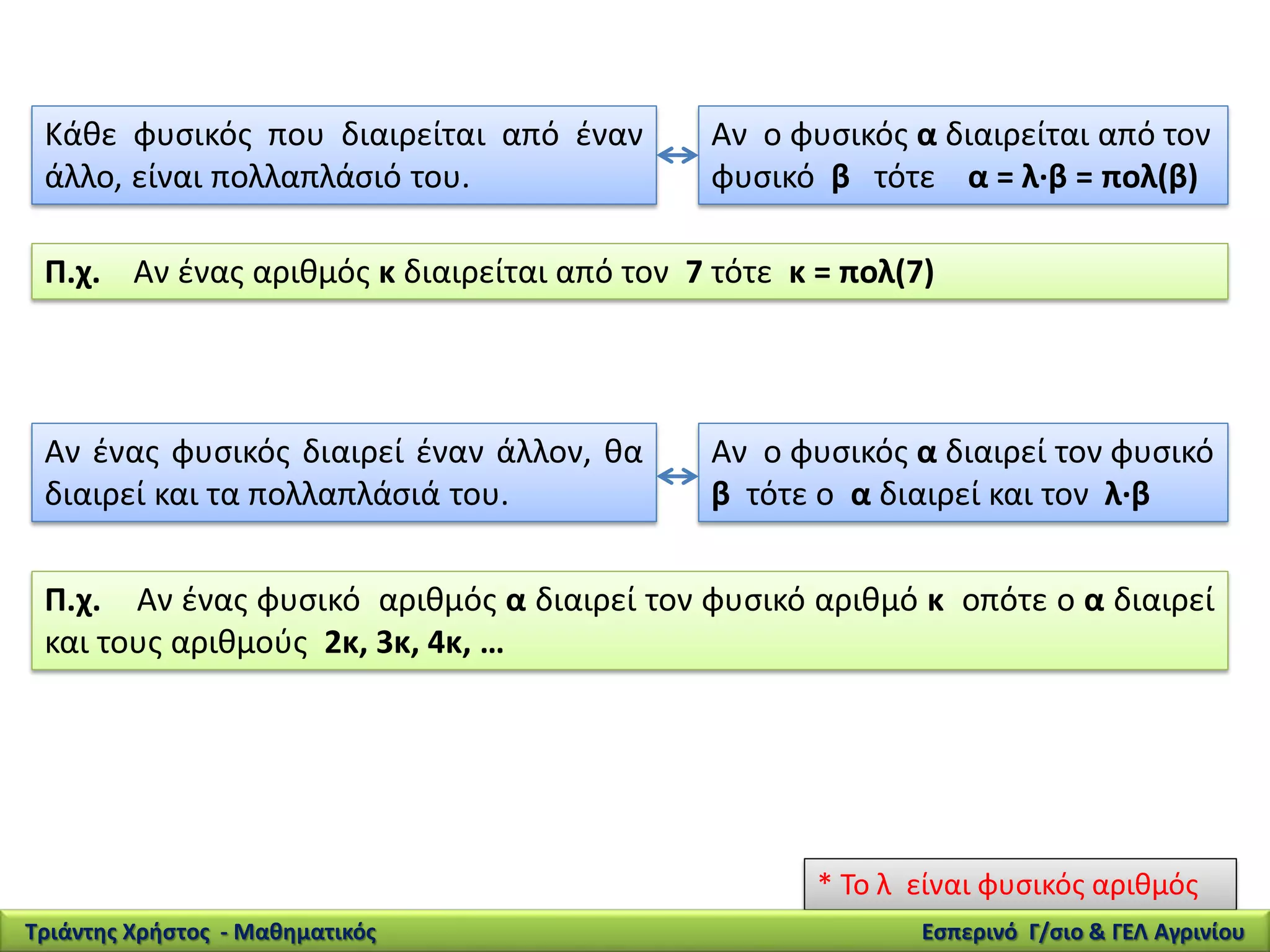Viewport: 1270px width, 952px height.
Task: Click the bold number 7 in the example
Action: click(x=694, y=272)
